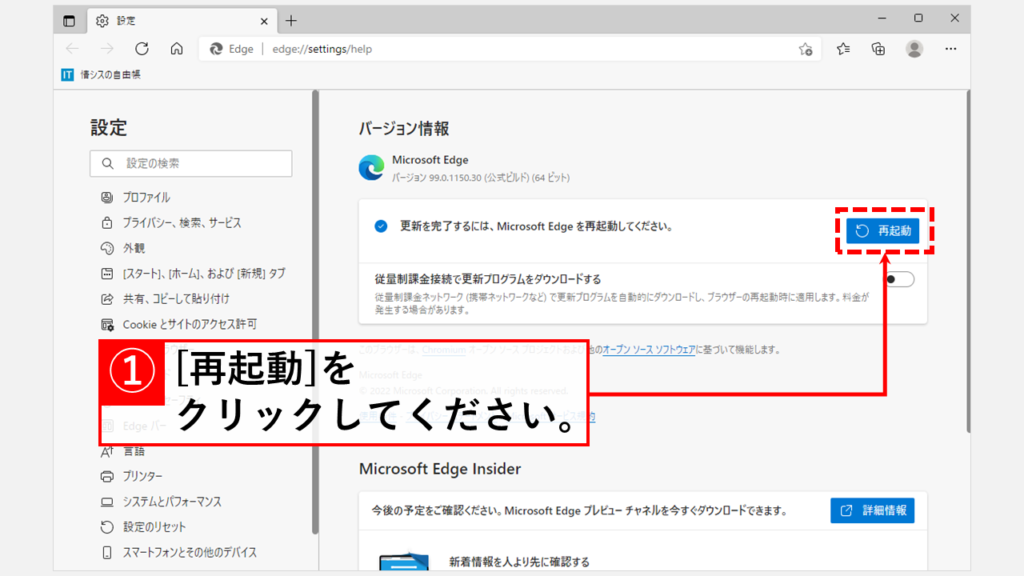
Task: Click the 詳細情報 button
Action: click(x=872, y=510)
